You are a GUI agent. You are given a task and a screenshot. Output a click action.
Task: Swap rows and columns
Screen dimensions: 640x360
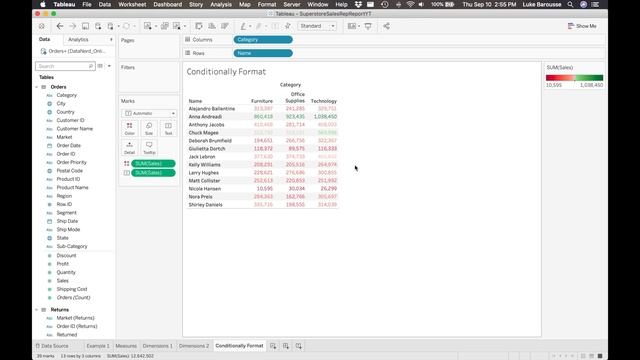pyautogui.click(x=199, y=26)
